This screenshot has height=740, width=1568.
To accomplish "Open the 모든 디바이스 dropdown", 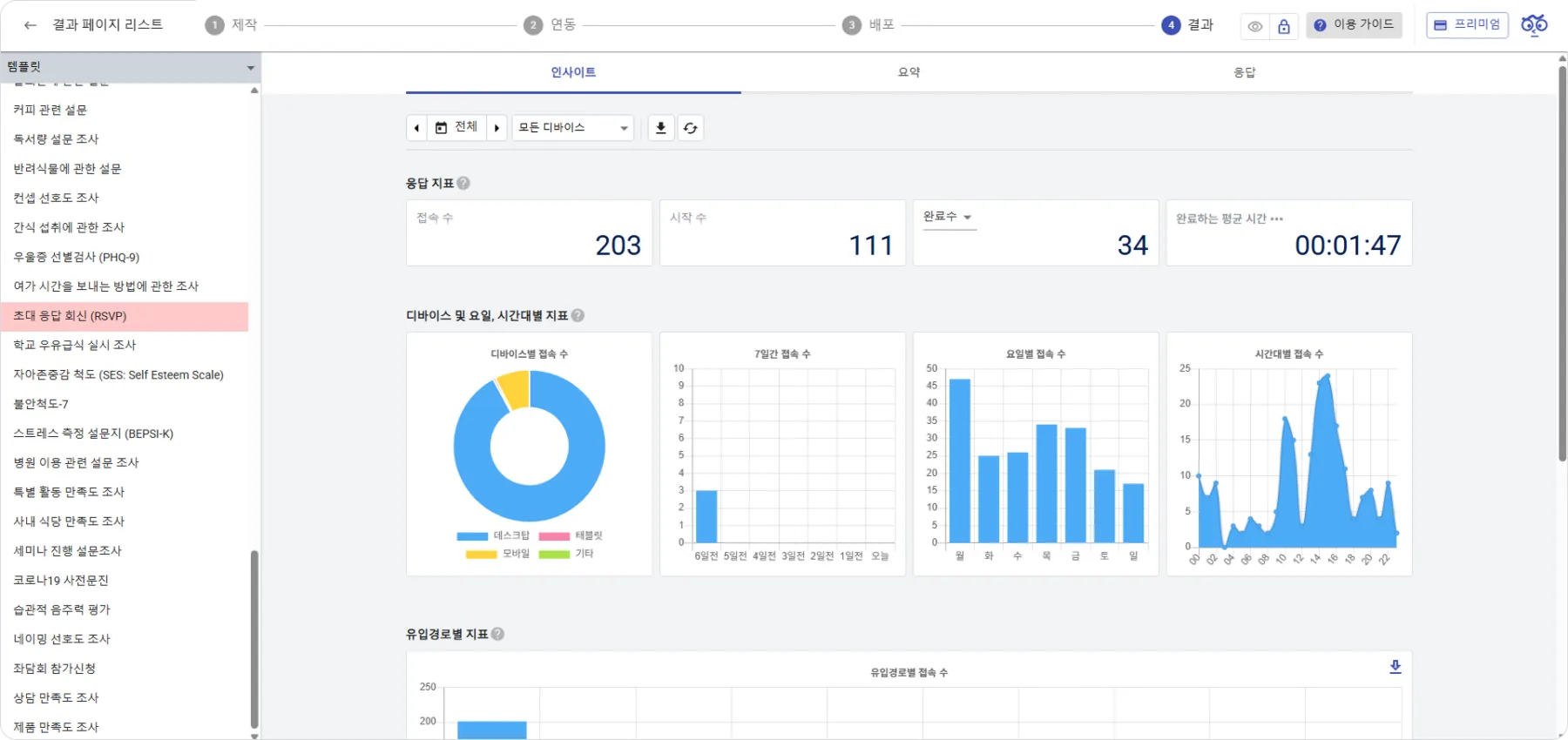I will [573, 128].
